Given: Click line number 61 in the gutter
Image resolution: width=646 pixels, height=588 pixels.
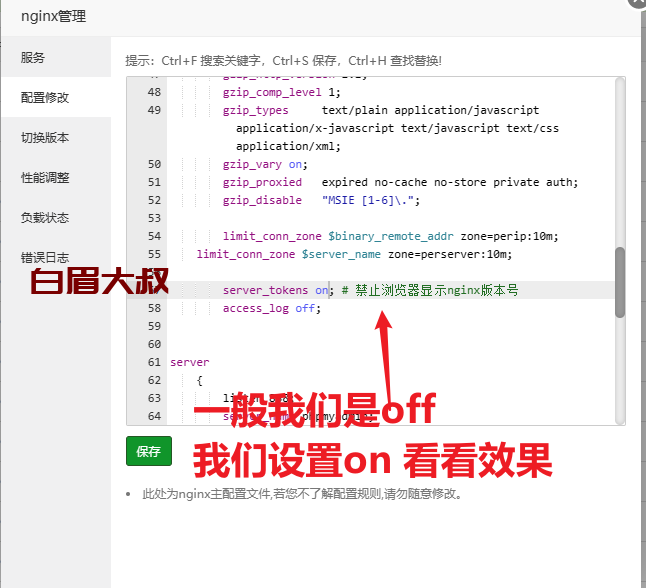Looking at the screenshot, I should (x=154, y=362).
